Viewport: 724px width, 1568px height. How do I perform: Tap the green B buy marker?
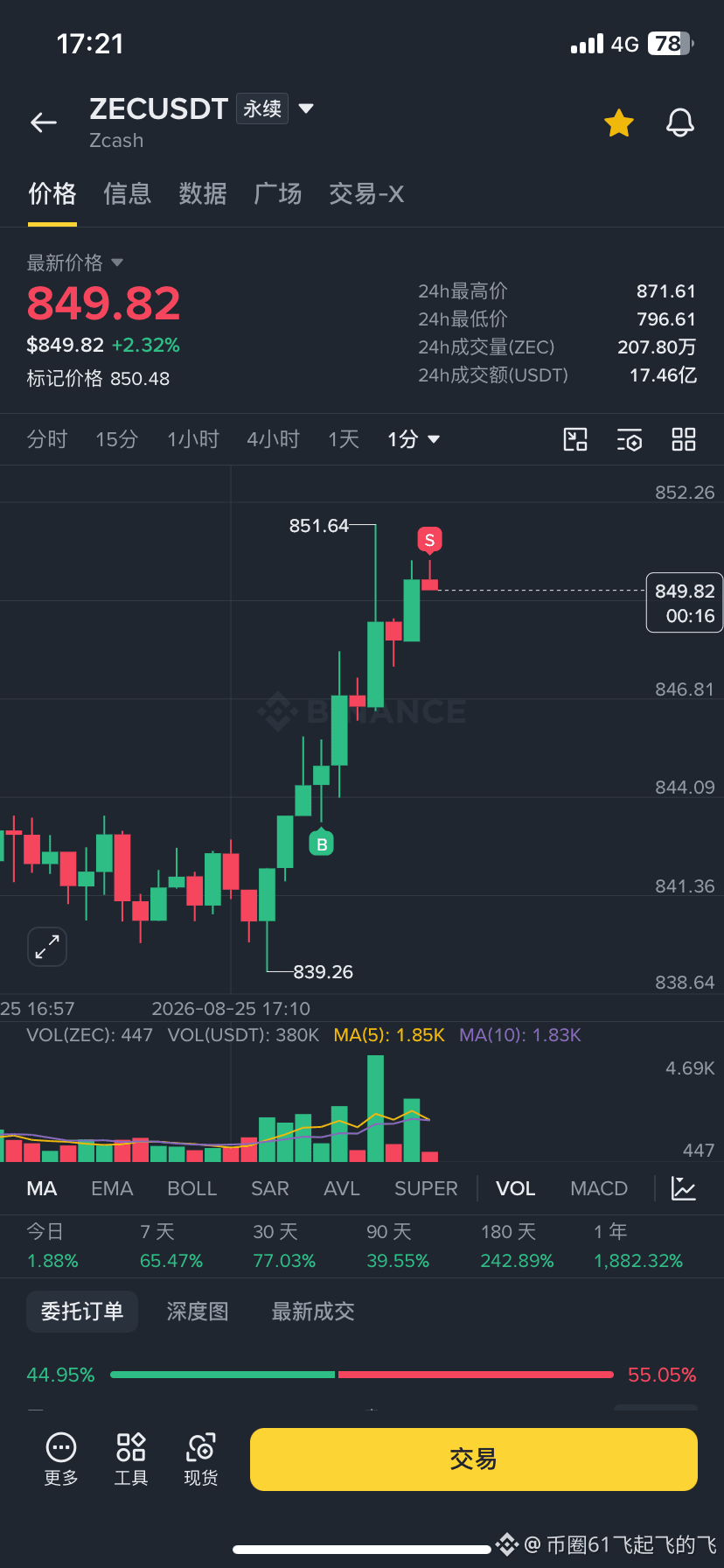[322, 843]
